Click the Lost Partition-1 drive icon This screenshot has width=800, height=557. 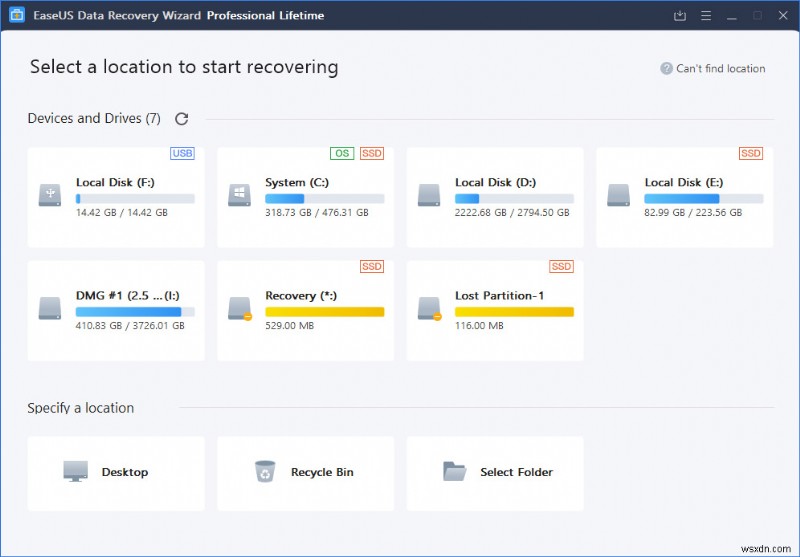(x=429, y=307)
